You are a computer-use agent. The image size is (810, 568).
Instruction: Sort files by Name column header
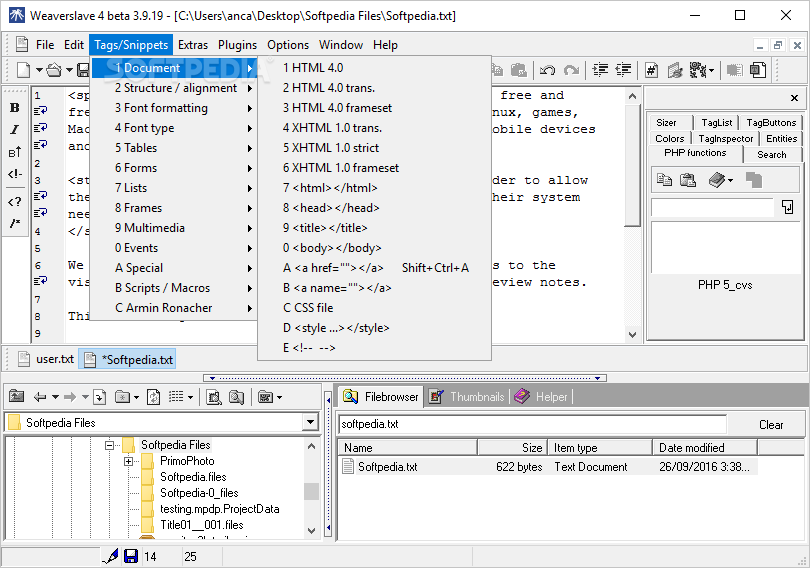tap(407, 448)
